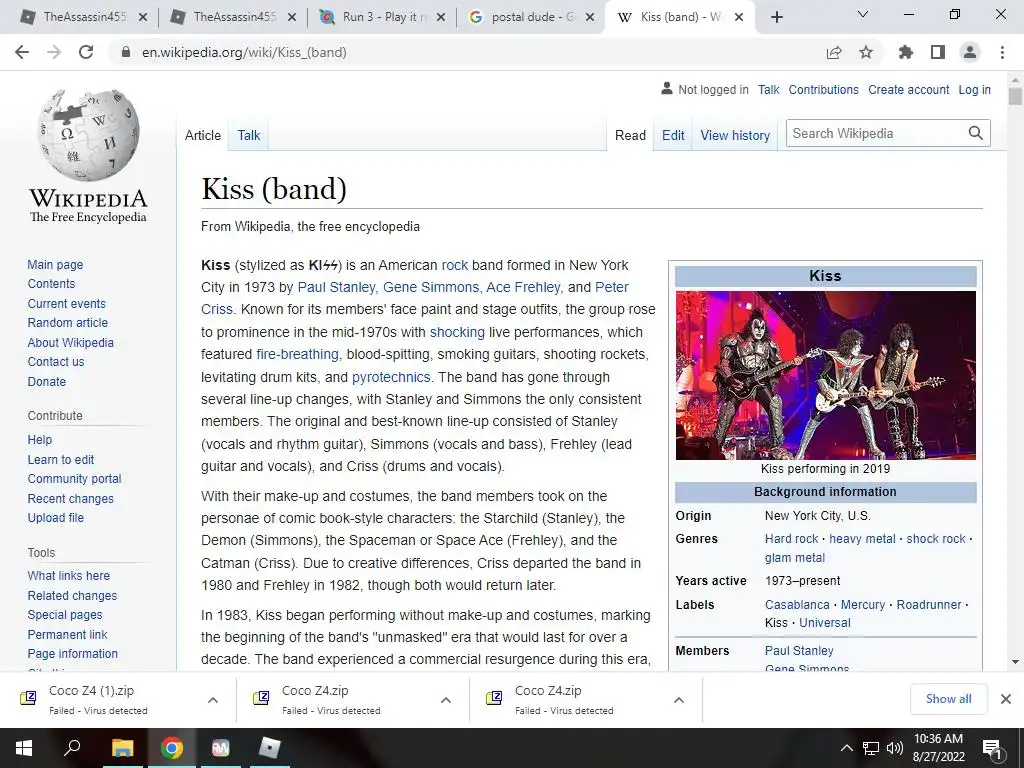
Task: Close the Kiss (band) tab
Action: point(739,17)
